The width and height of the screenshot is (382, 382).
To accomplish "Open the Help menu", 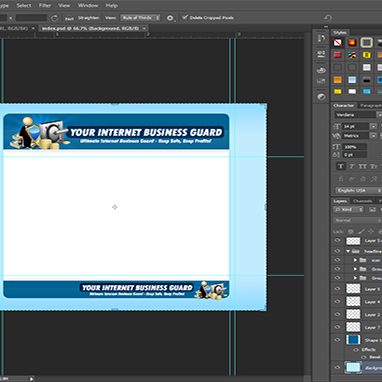I will [111, 5].
